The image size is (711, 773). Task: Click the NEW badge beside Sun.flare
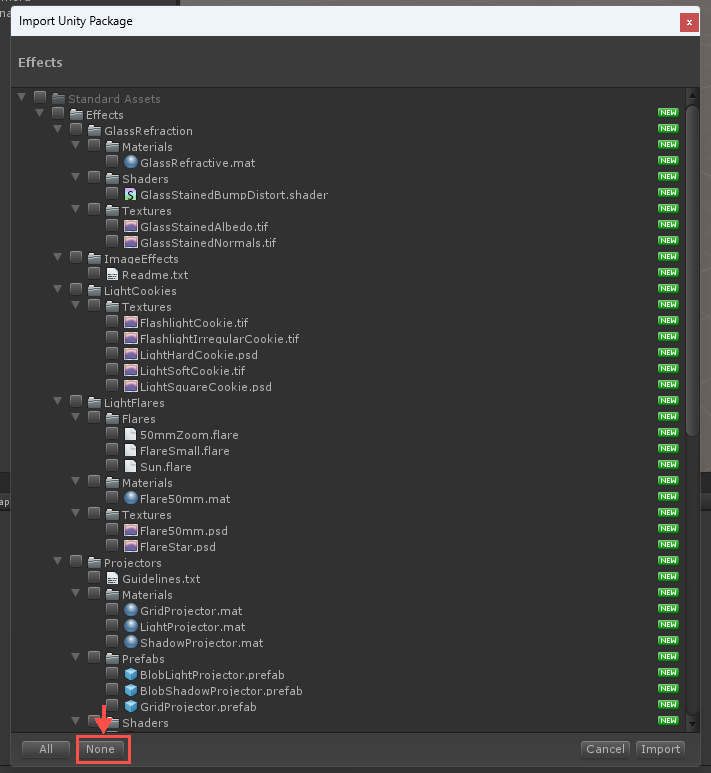tap(668, 464)
